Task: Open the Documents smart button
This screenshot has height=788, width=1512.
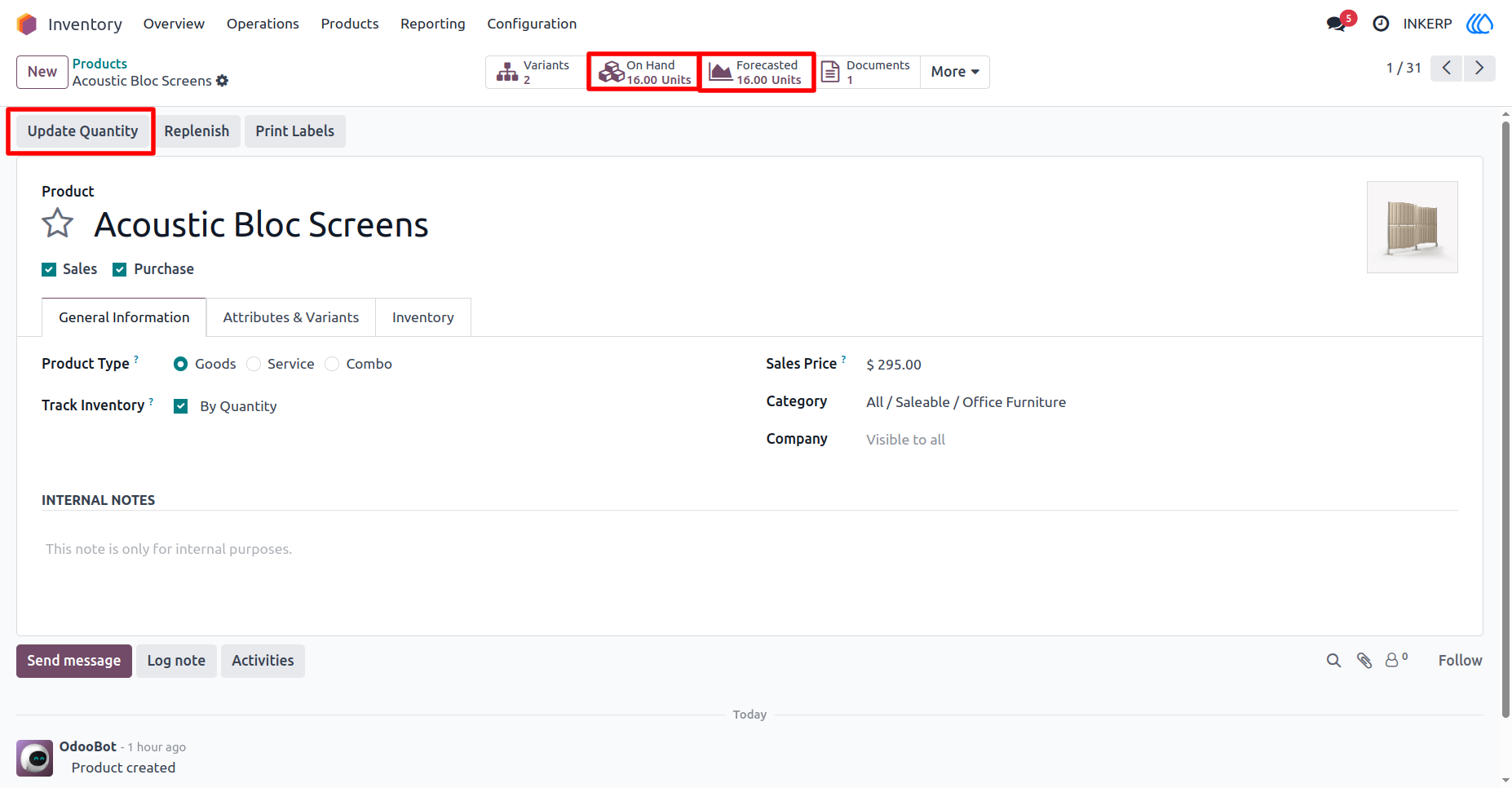Action: pyautogui.click(x=866, y=72)
